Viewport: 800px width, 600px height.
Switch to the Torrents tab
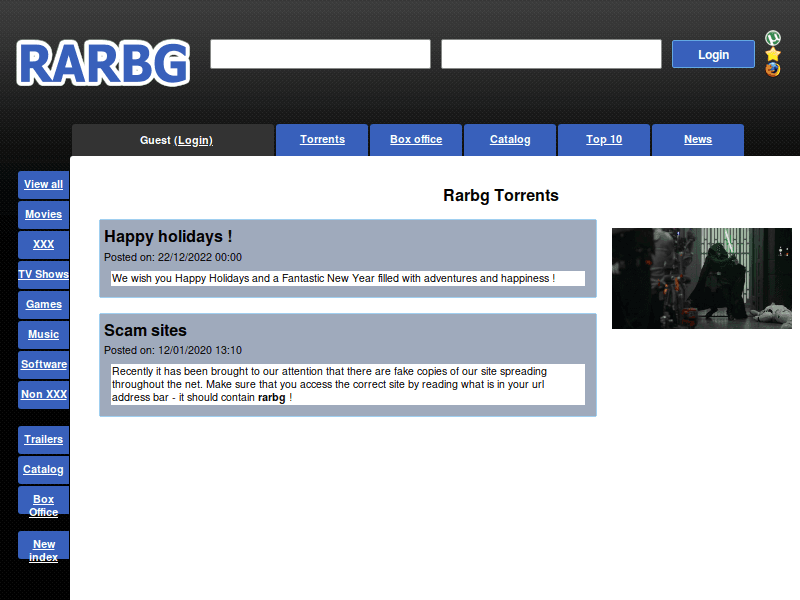click(322, 139)
